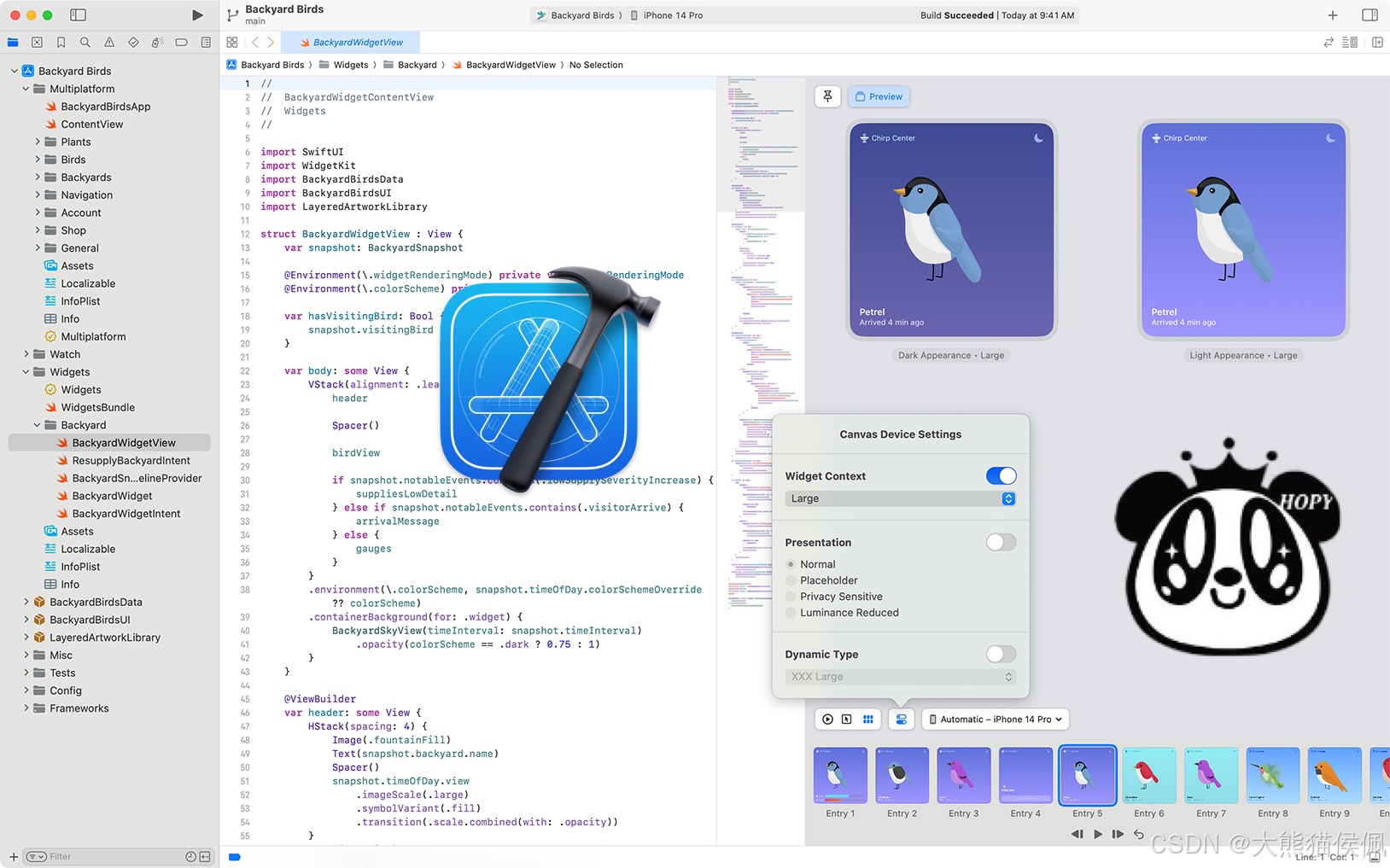Click the Canvas Device Settings icon
The width and height of the screenshot is (1390, 868).
click(x=902, y=719)
